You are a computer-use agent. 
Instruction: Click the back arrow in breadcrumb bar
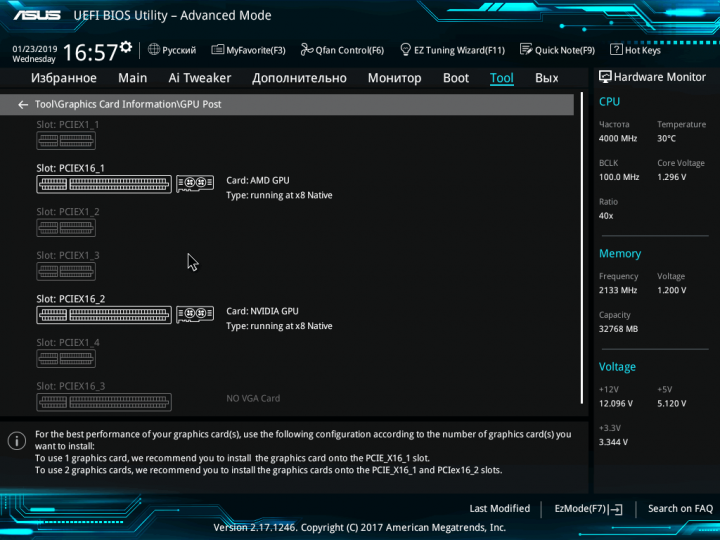23,105
